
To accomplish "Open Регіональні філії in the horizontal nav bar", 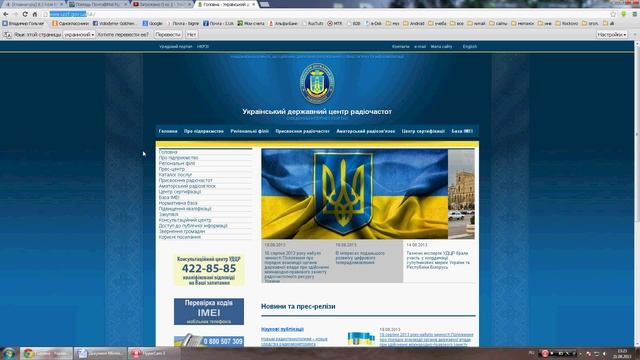I will 249,131.
